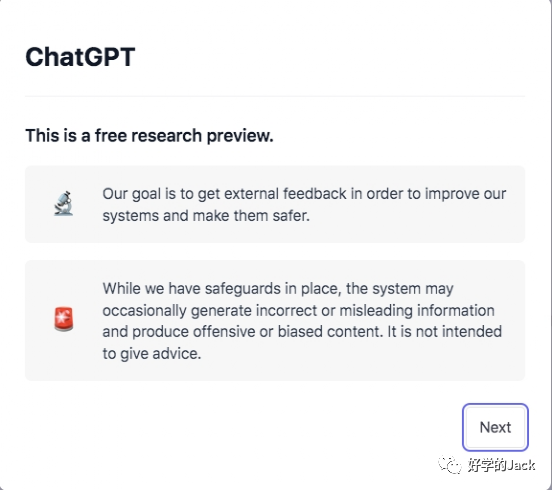The width and height of the screenshot is (552, 490).
Task: Click the "This is a free research preview." heading
Action: point(149,136)
